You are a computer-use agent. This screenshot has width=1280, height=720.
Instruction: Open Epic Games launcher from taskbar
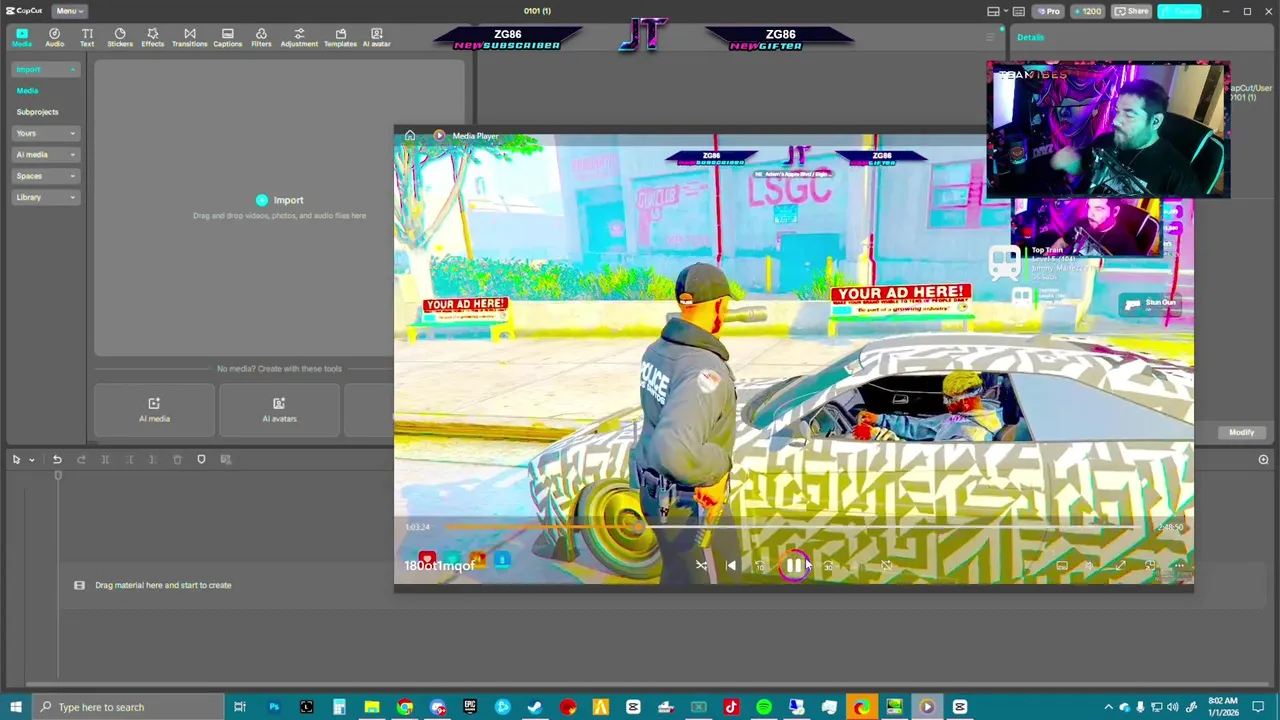click(470, 707)
